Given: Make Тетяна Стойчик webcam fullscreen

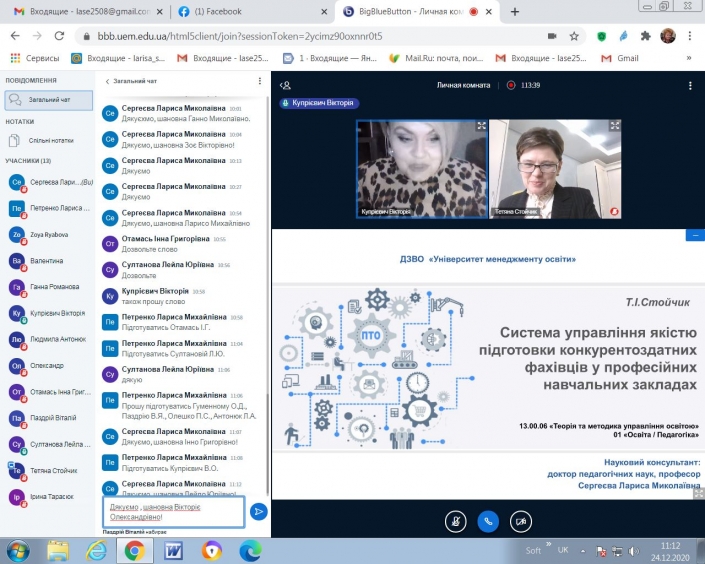Looking at the screenshot, I should coord(614,126).
